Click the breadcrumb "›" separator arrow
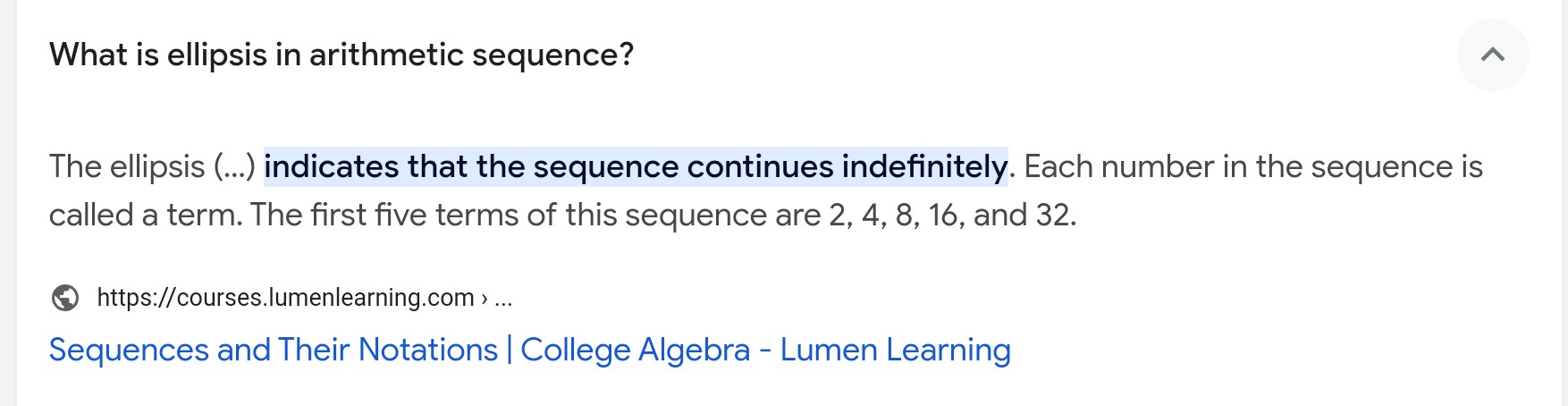Image resolution: width=1568 pixels, height=406 pixels. coord(485,297)
